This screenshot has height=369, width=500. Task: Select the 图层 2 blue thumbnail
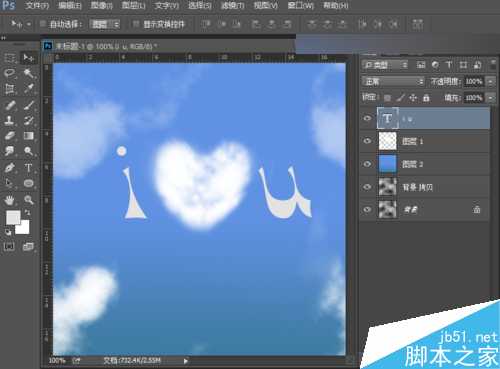pyautogui.click(x=387, y=164)
